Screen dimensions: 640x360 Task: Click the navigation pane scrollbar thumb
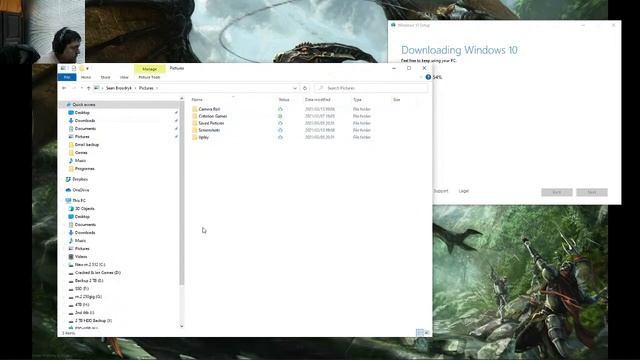click(x=182, y=194)
